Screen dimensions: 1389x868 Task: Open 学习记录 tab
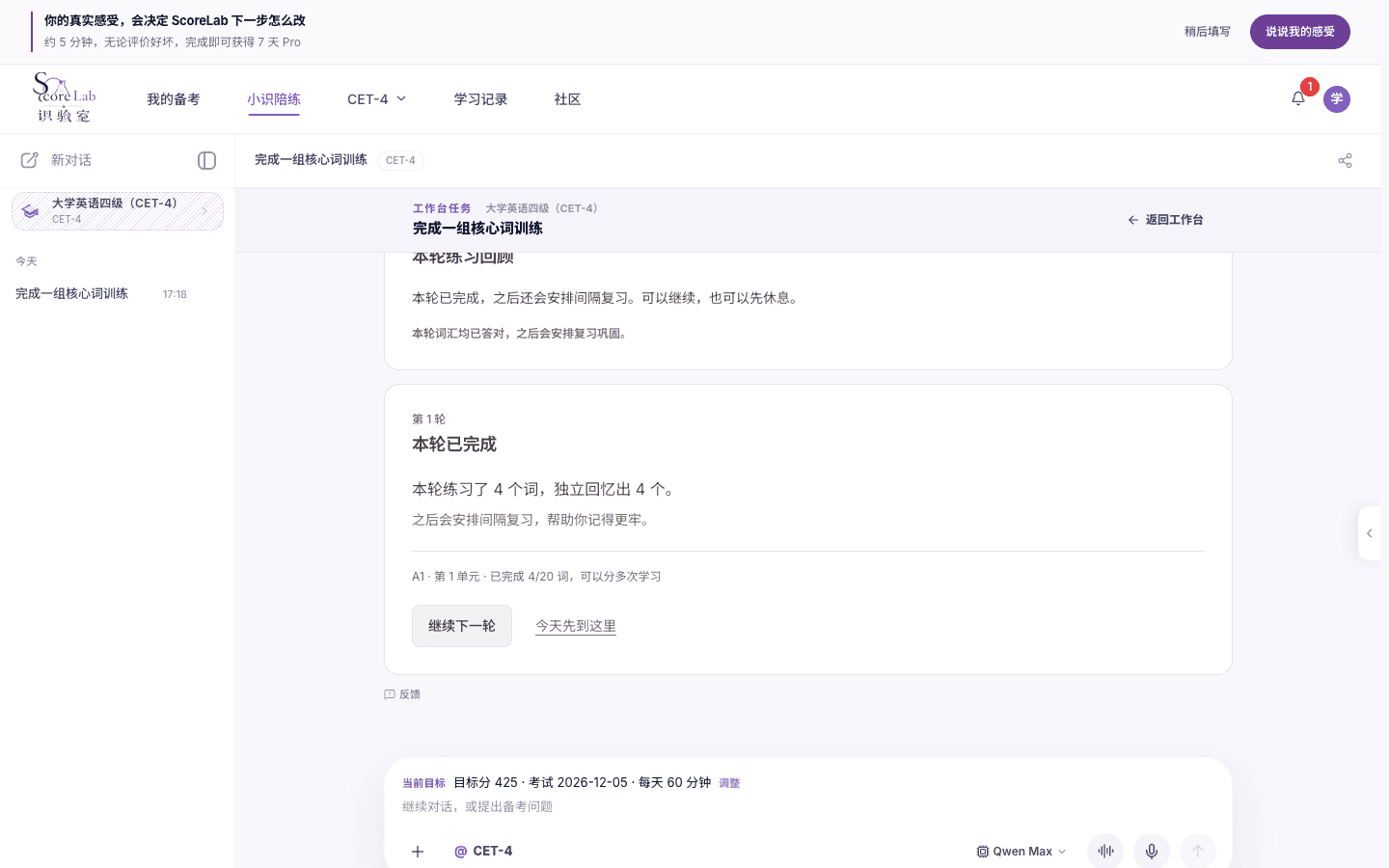pos(481,99)
